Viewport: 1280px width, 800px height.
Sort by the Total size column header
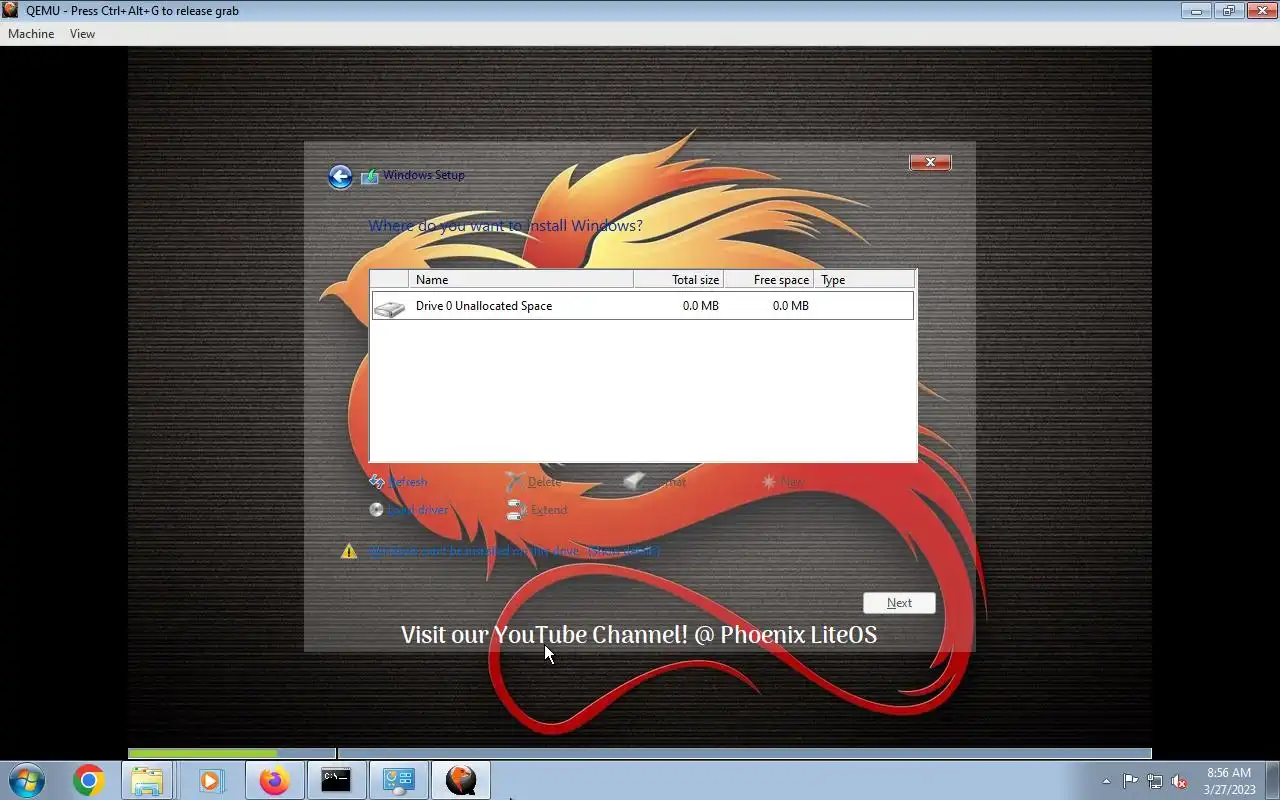(678, 280)
